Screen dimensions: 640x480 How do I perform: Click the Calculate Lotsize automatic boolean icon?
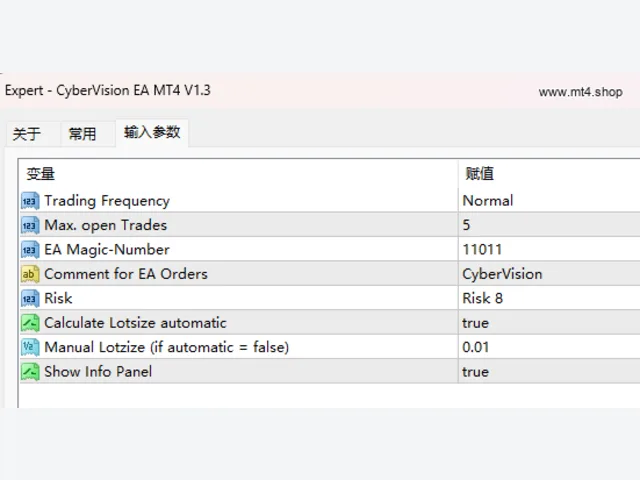pyautogui.click(x=30, y=323)
